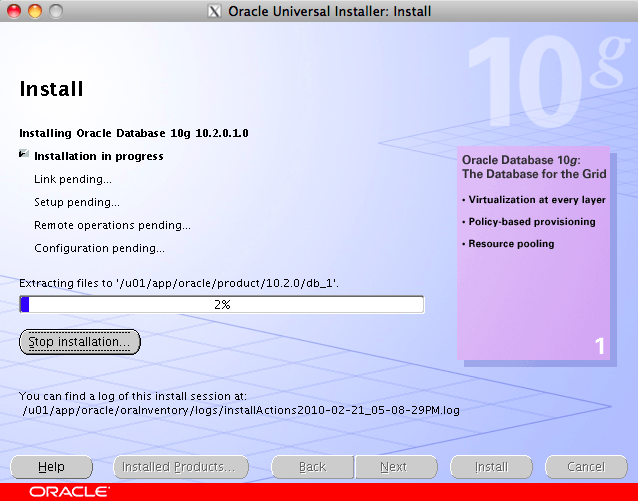This screenshot has width=638, height=501.
Task: Click the 2% extraction progress bar
Action: (x=222, y=305)
